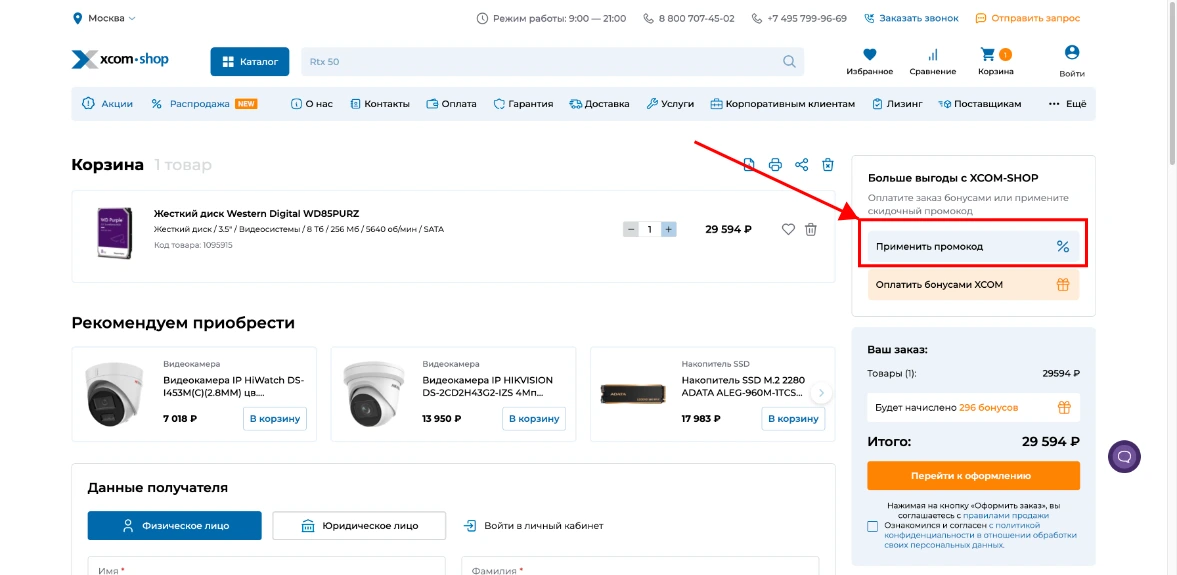
Task: Expand the Ещё menu
Action: 1067,104
